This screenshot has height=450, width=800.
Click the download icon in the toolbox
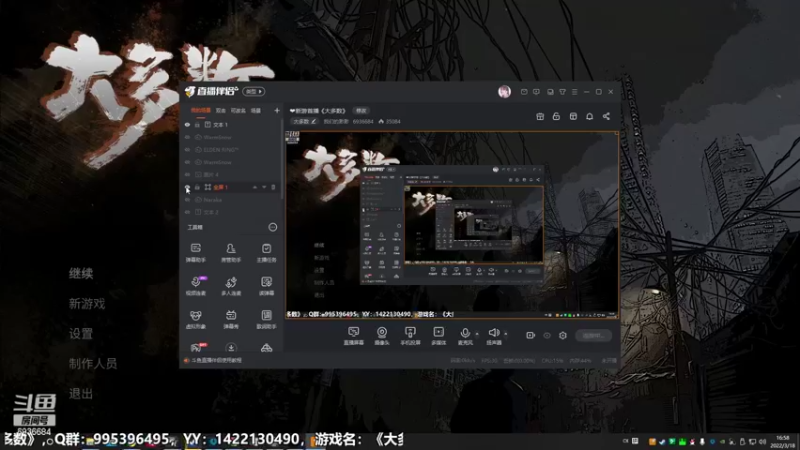231,348
